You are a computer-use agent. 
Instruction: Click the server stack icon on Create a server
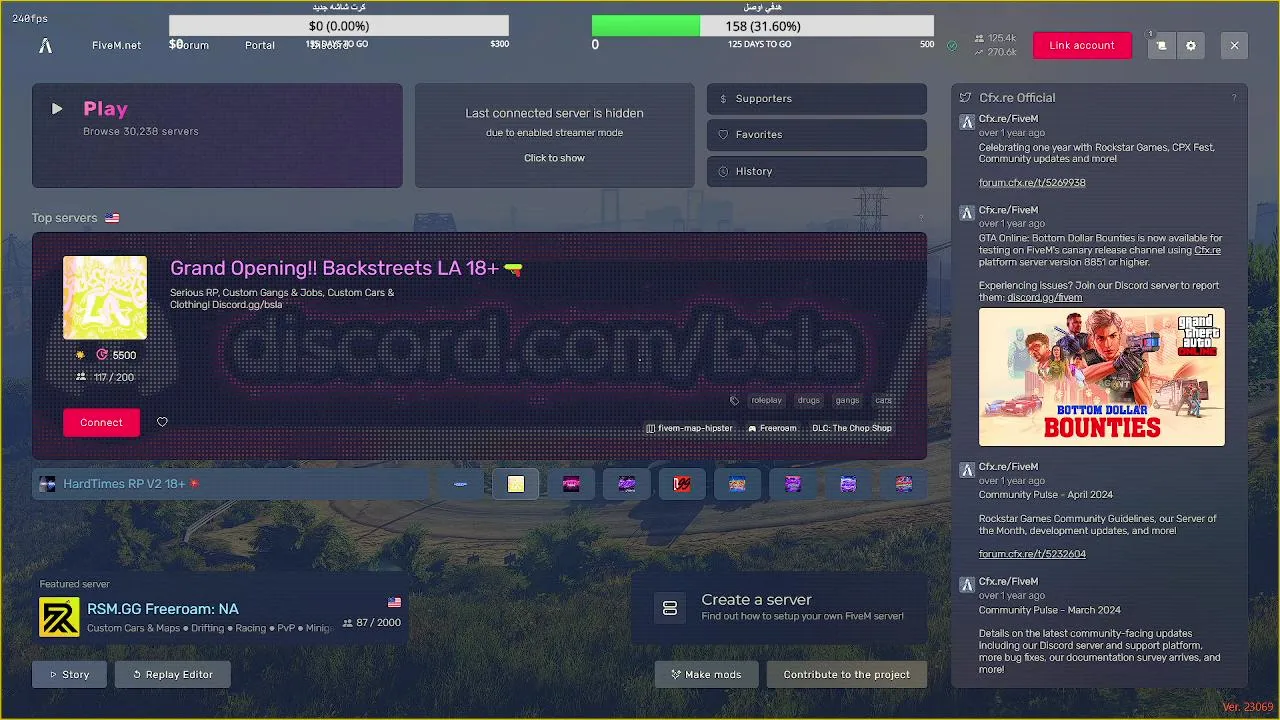[x=670, y=608]
